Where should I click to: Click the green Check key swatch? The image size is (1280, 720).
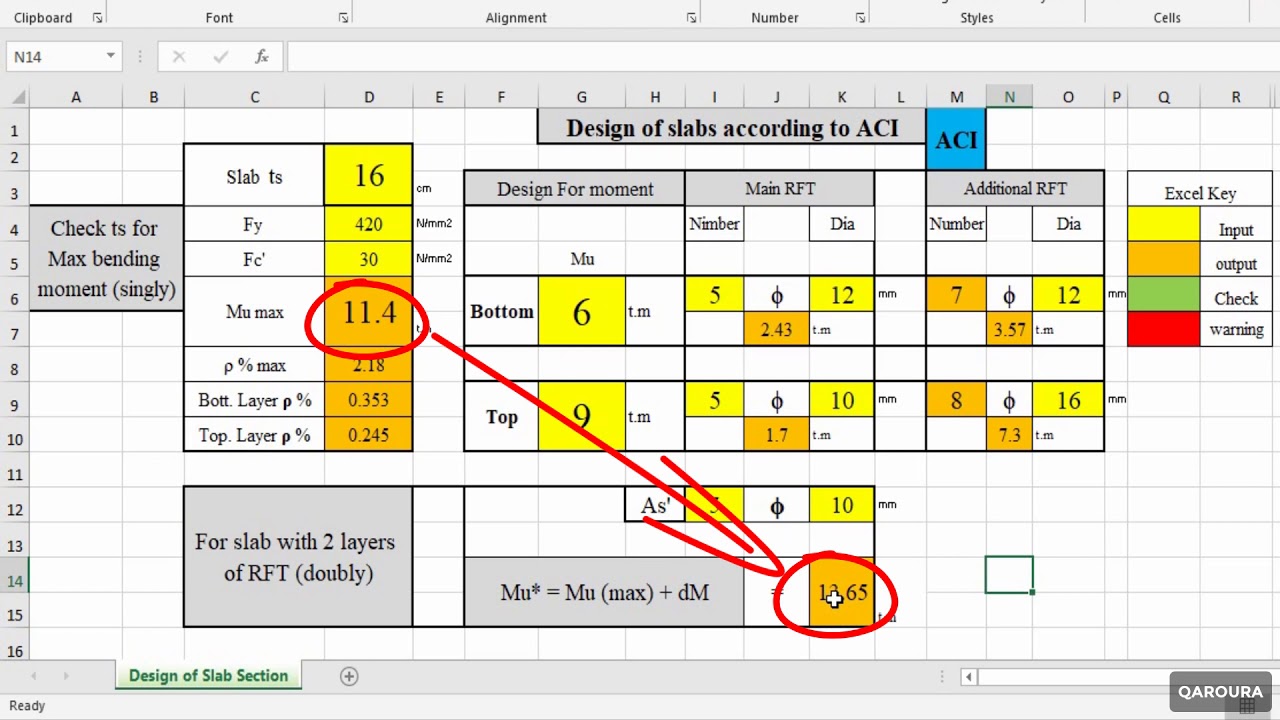point(1164,294)
